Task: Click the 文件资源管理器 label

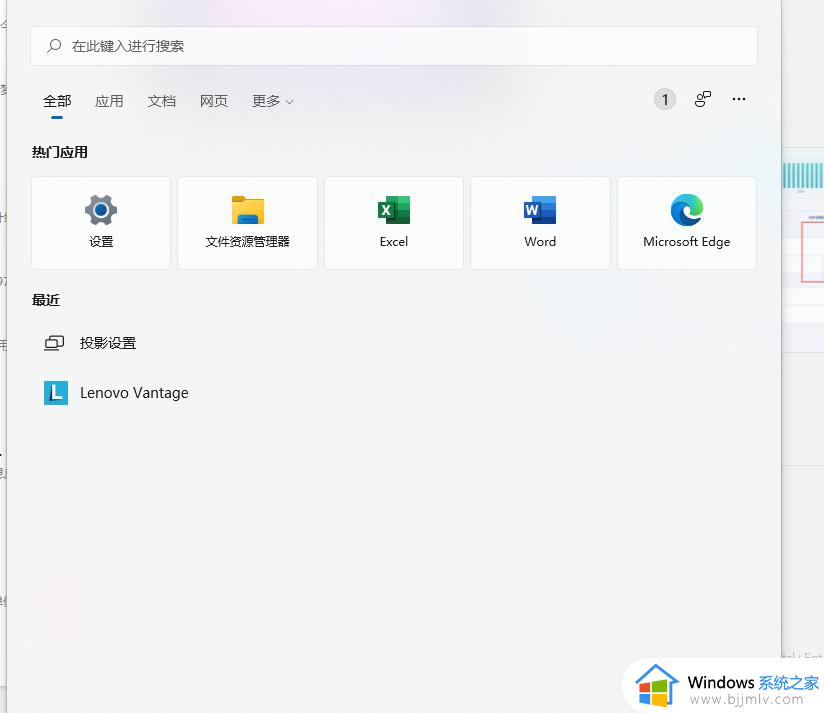Action: pos(248,242)
